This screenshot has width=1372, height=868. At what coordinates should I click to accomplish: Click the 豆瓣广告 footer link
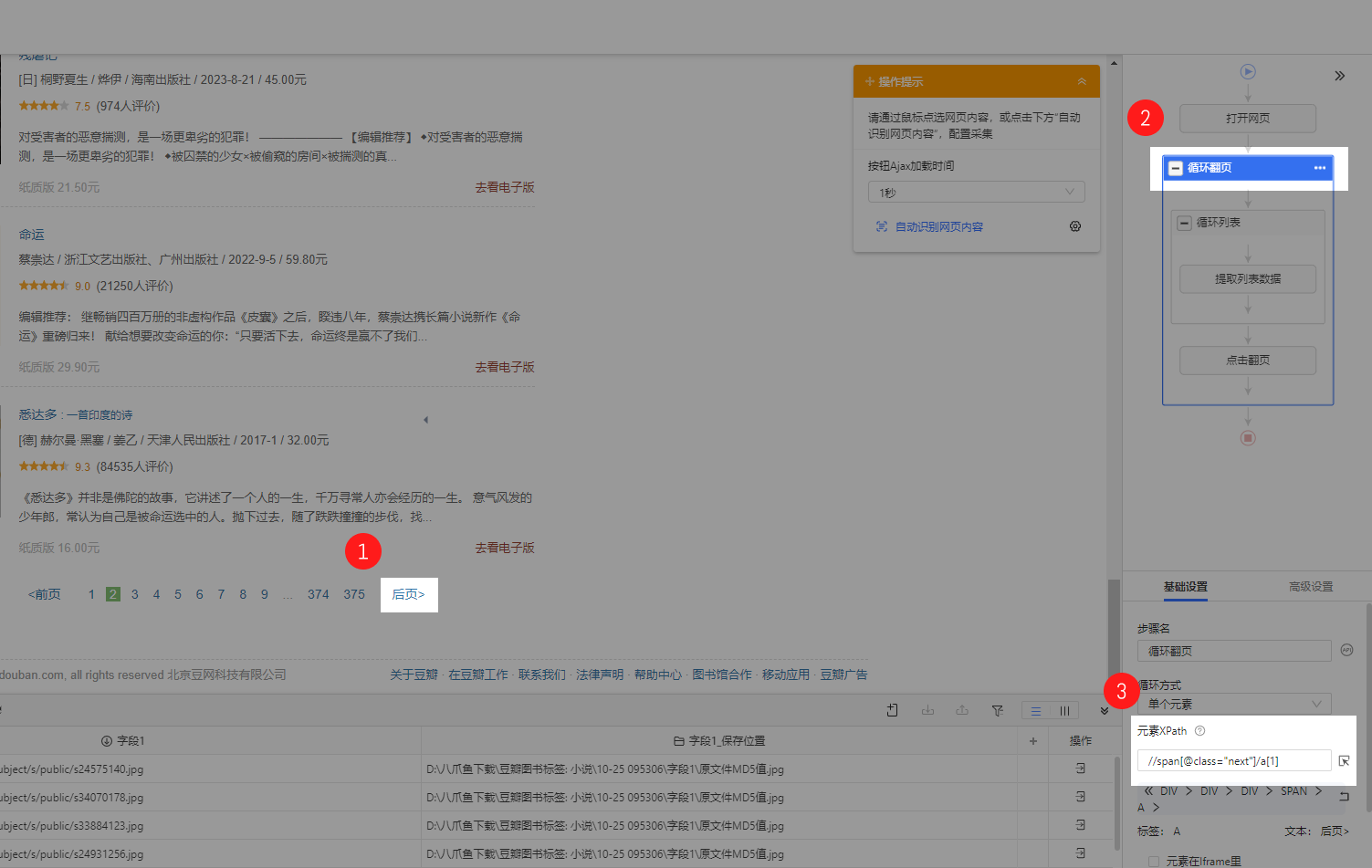843,675
